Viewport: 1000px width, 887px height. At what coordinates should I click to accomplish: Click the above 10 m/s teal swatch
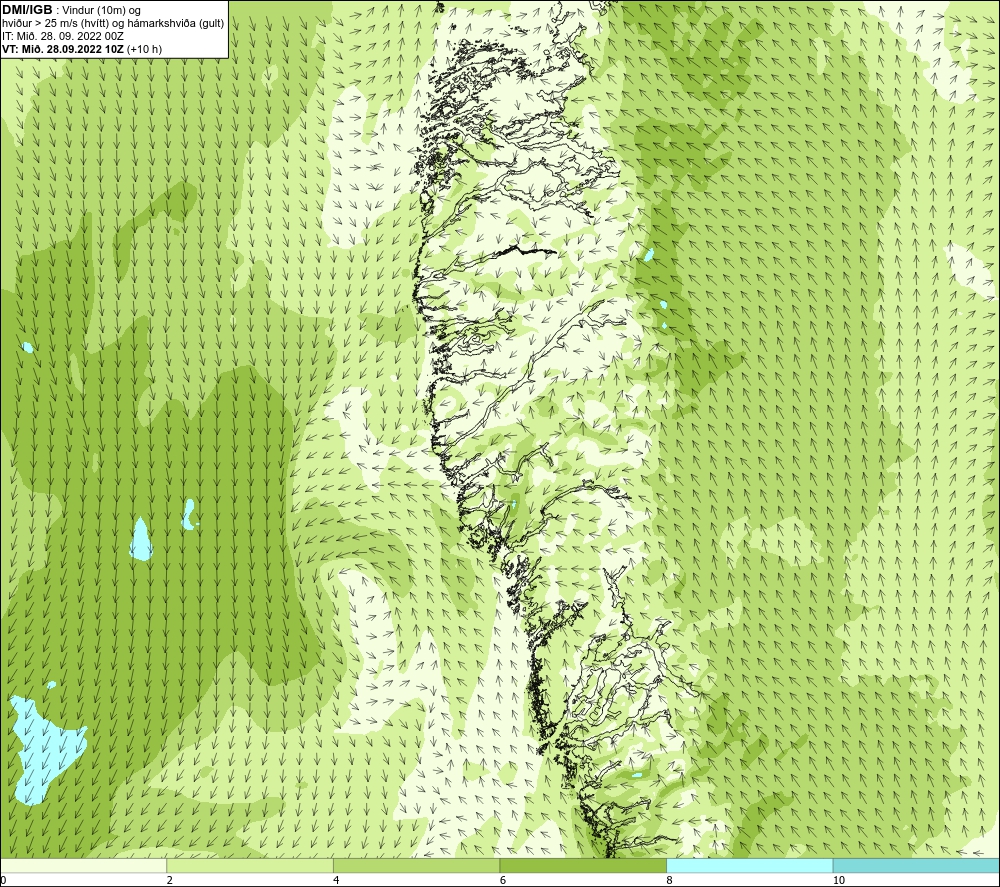pyautogui.click(x=916, y=865)
